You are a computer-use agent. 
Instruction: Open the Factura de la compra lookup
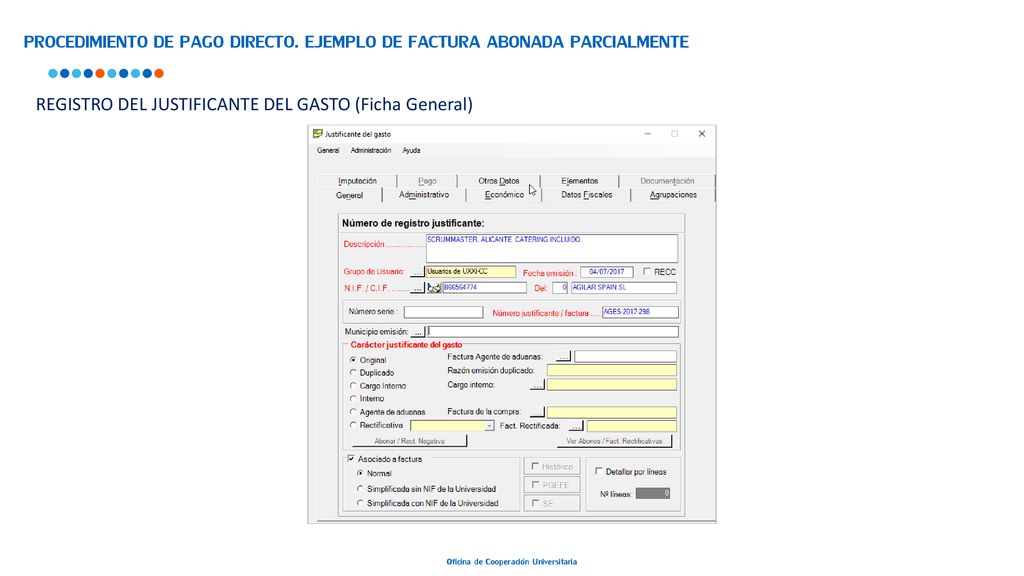point(537,412)
